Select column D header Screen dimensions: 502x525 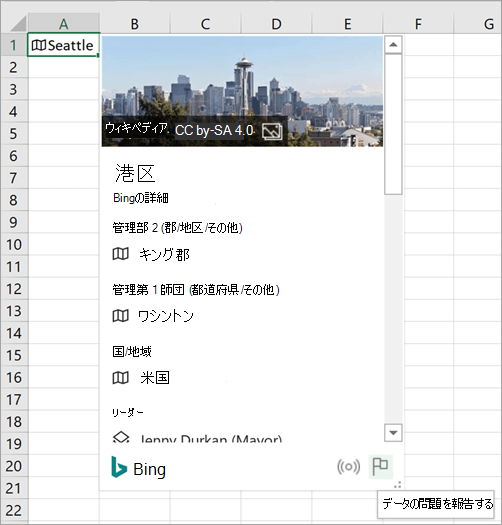pos(276,23)
